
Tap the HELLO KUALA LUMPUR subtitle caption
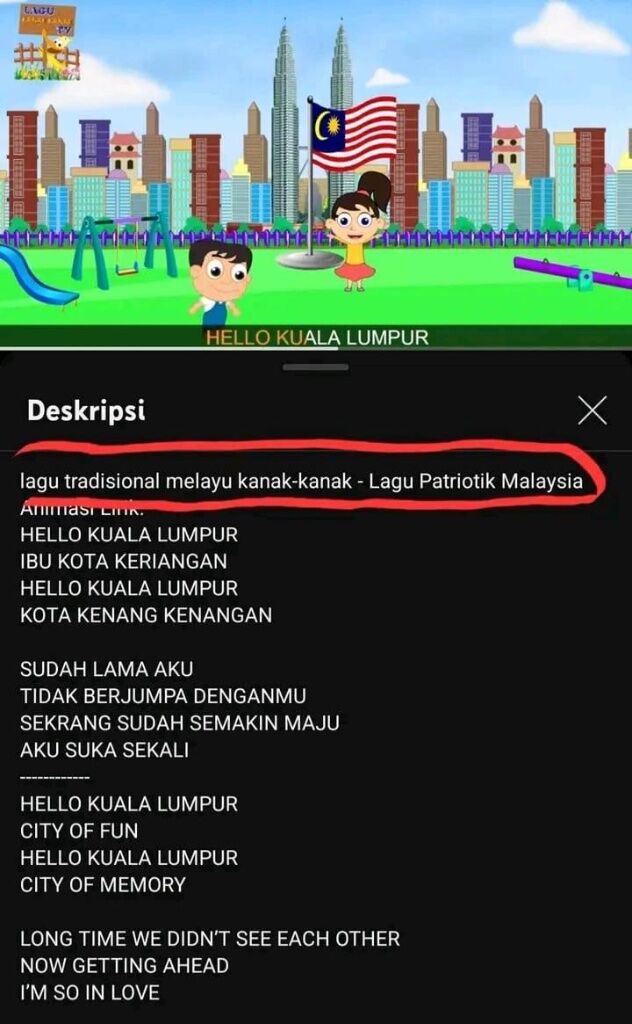(317, 337)
